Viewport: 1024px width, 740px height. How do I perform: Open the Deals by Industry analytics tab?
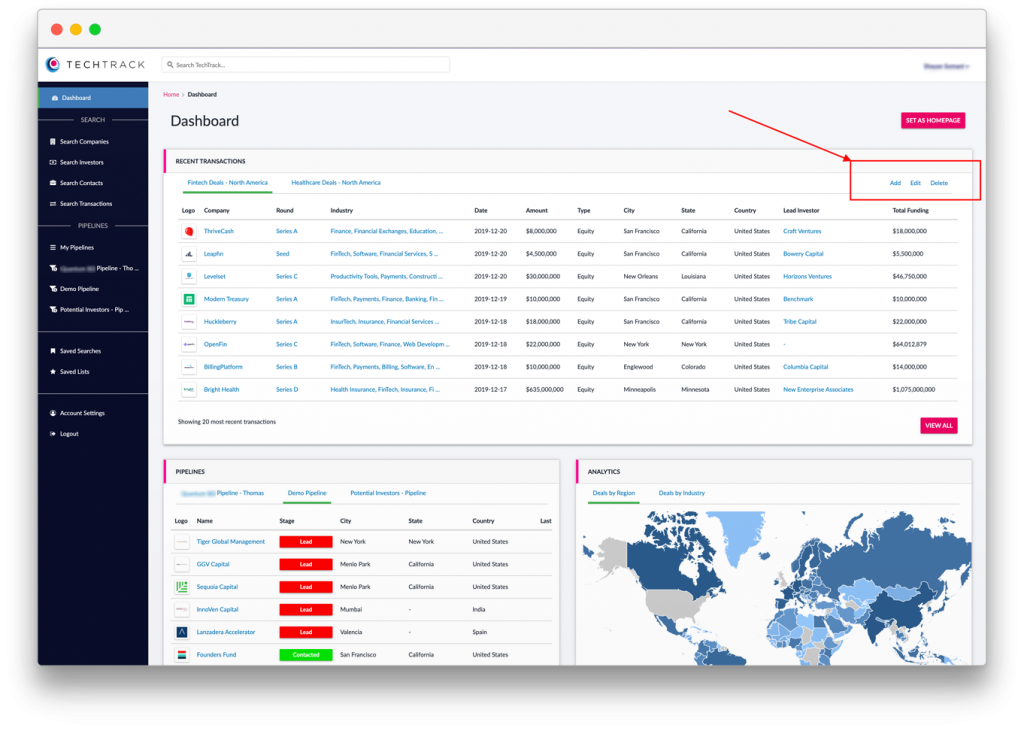pos(682,493)
